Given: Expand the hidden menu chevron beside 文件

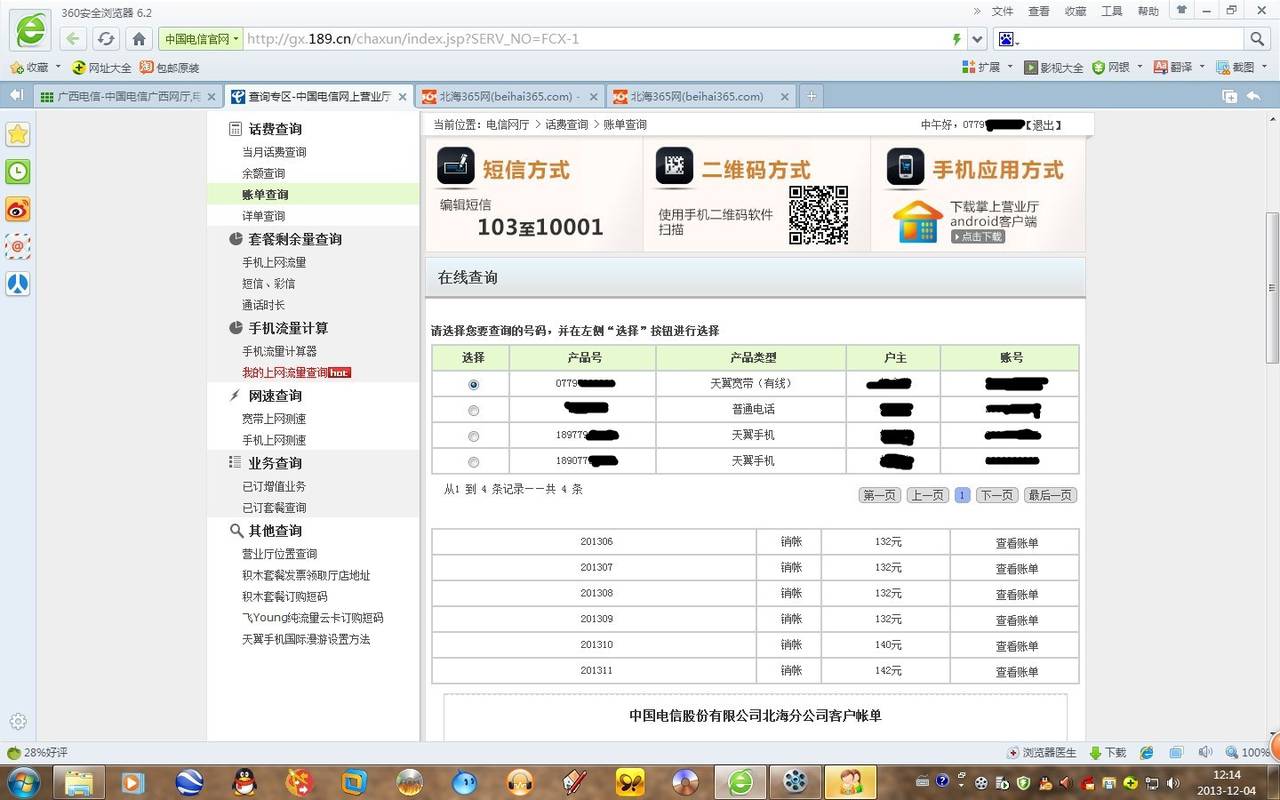Looking at the screenshot, I should pos(977,11).
